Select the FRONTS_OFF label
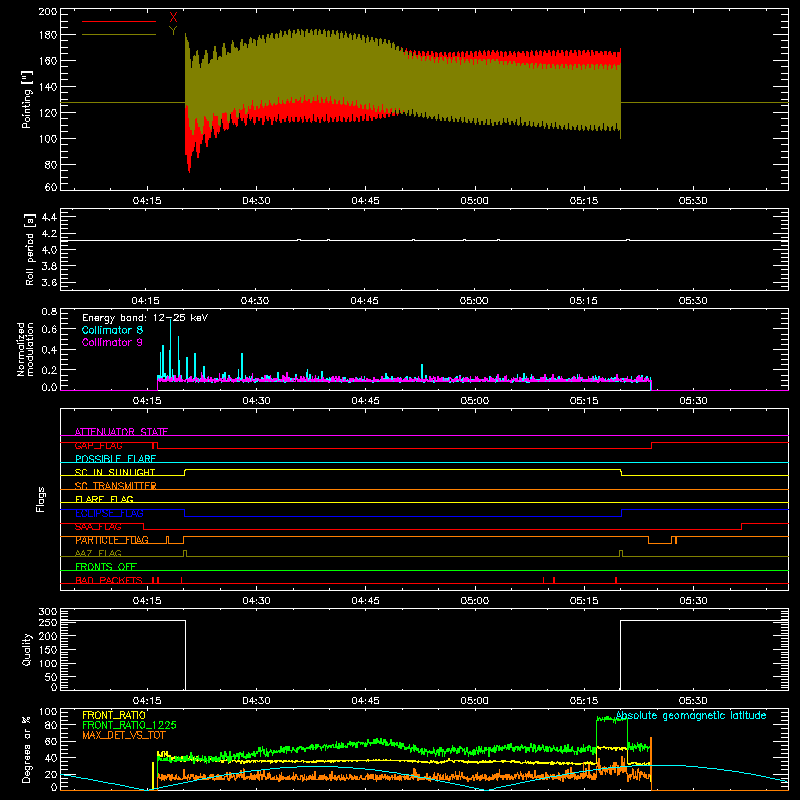 106,567
